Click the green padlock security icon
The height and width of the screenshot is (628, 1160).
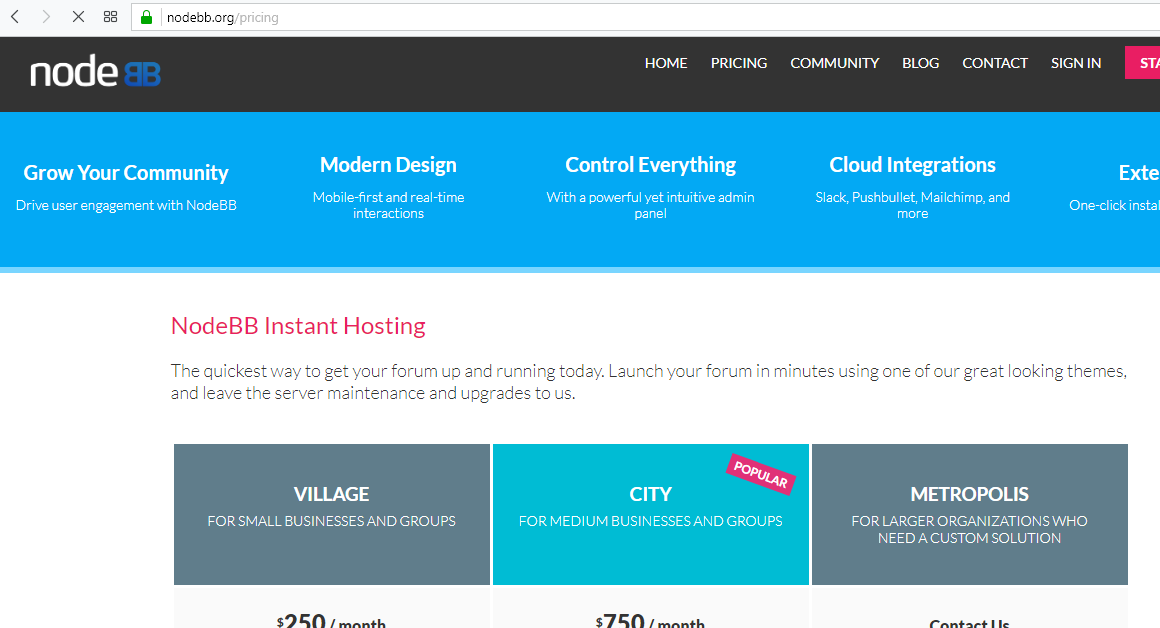tap(146, 17)
